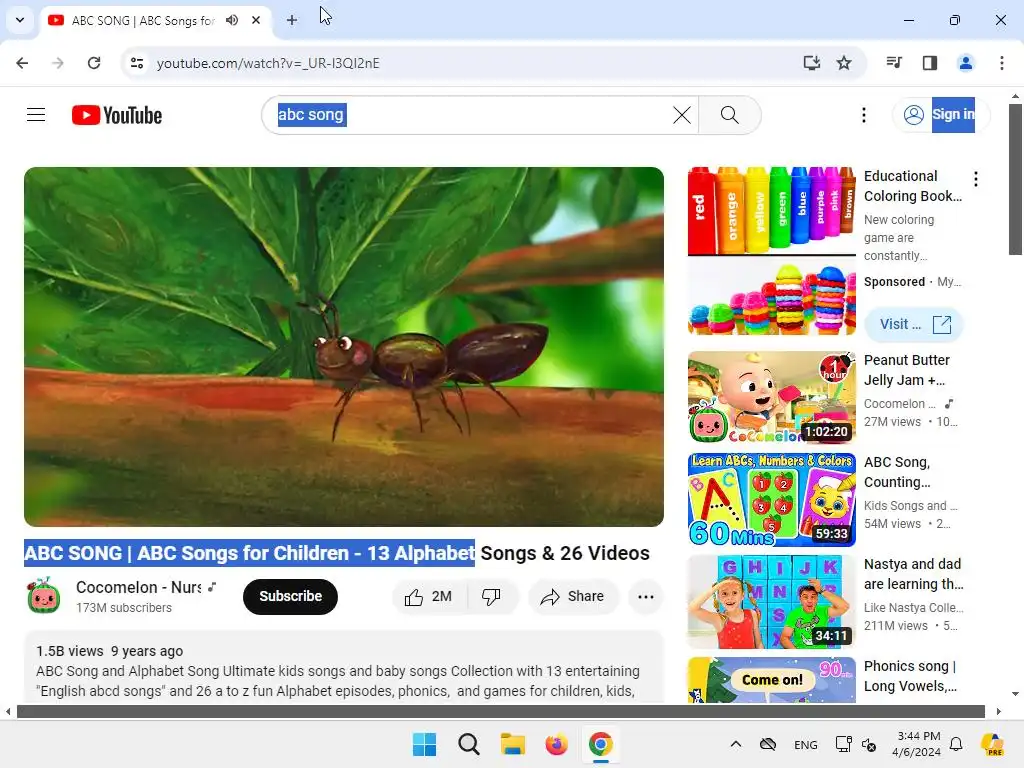Toggle Chrome side panel icon
The height and width of the screenshot is (768, 1024).
click(930, 63)
